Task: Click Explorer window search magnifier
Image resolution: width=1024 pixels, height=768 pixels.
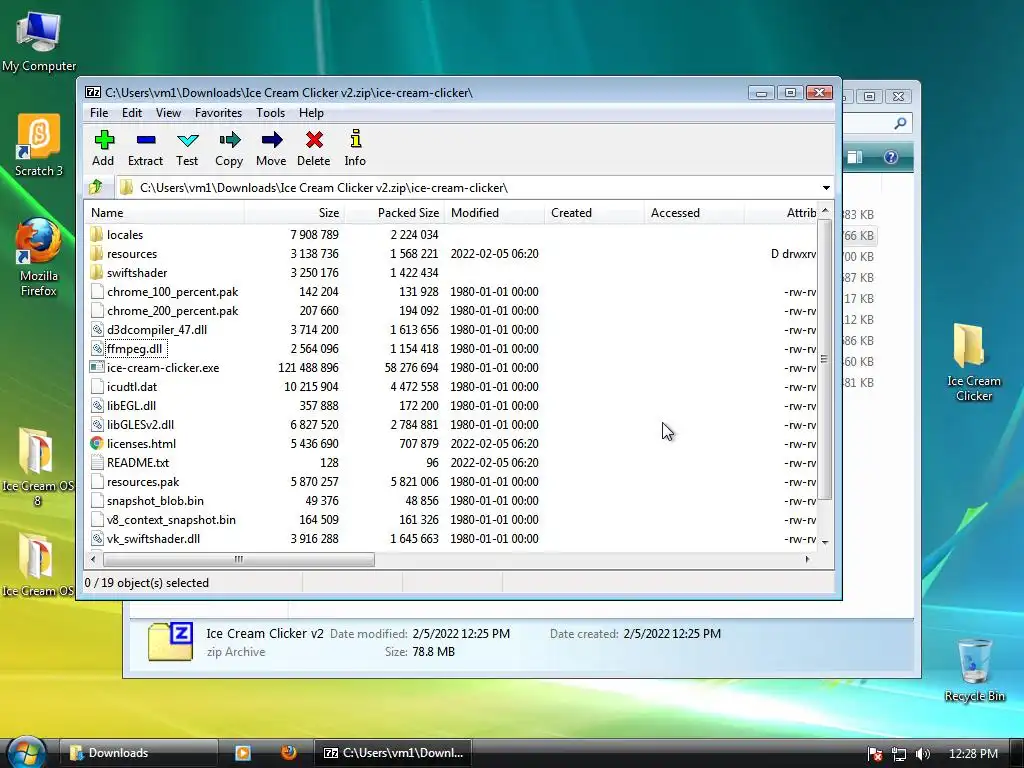Action: click(901, 123)
